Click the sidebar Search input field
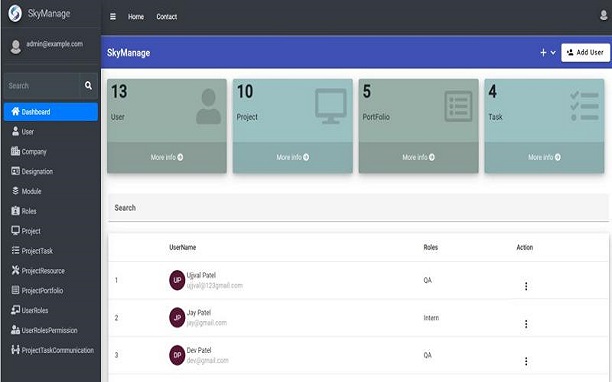The image size is (612, 382). click(41, 85)
